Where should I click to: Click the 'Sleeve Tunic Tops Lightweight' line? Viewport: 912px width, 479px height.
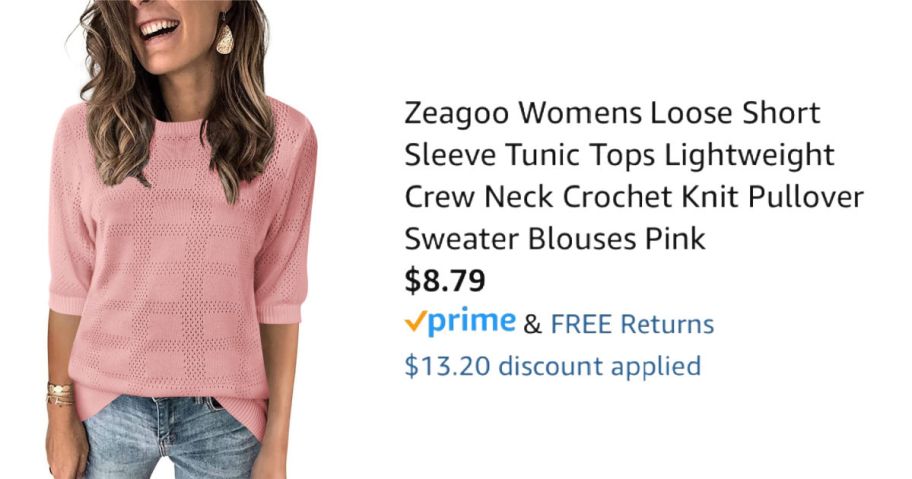tap(619, 155)
